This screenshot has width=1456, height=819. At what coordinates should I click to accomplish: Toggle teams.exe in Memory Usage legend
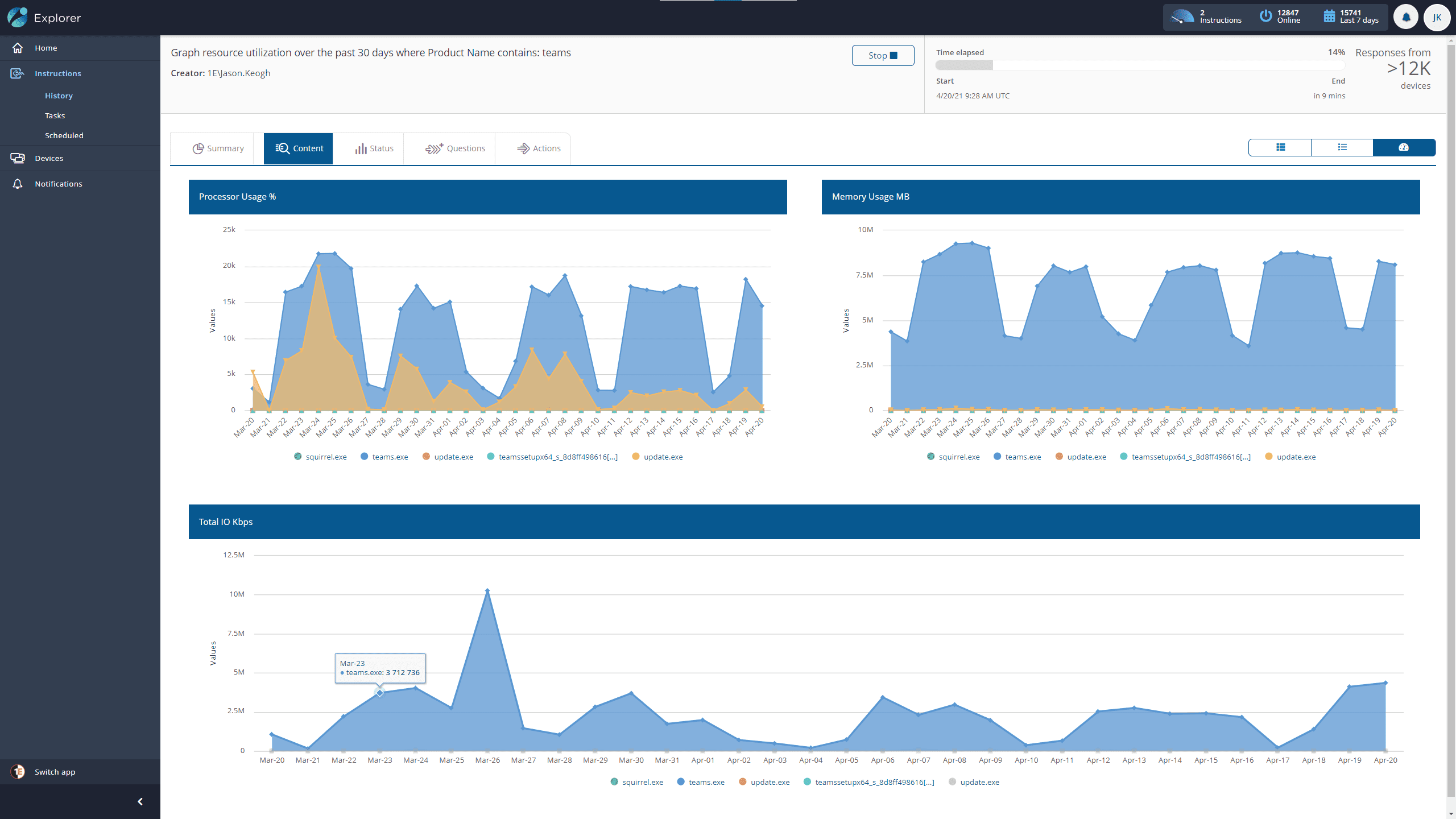(1017, 457)
